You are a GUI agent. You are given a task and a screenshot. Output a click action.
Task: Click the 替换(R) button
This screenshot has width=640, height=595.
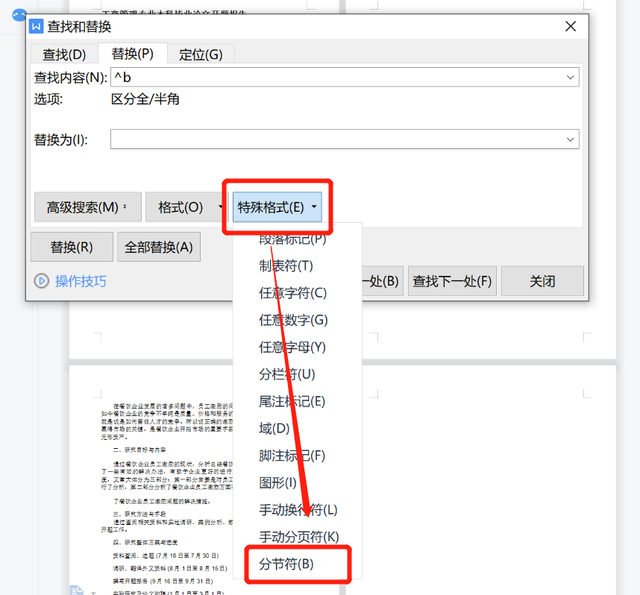tap(72, 247)
